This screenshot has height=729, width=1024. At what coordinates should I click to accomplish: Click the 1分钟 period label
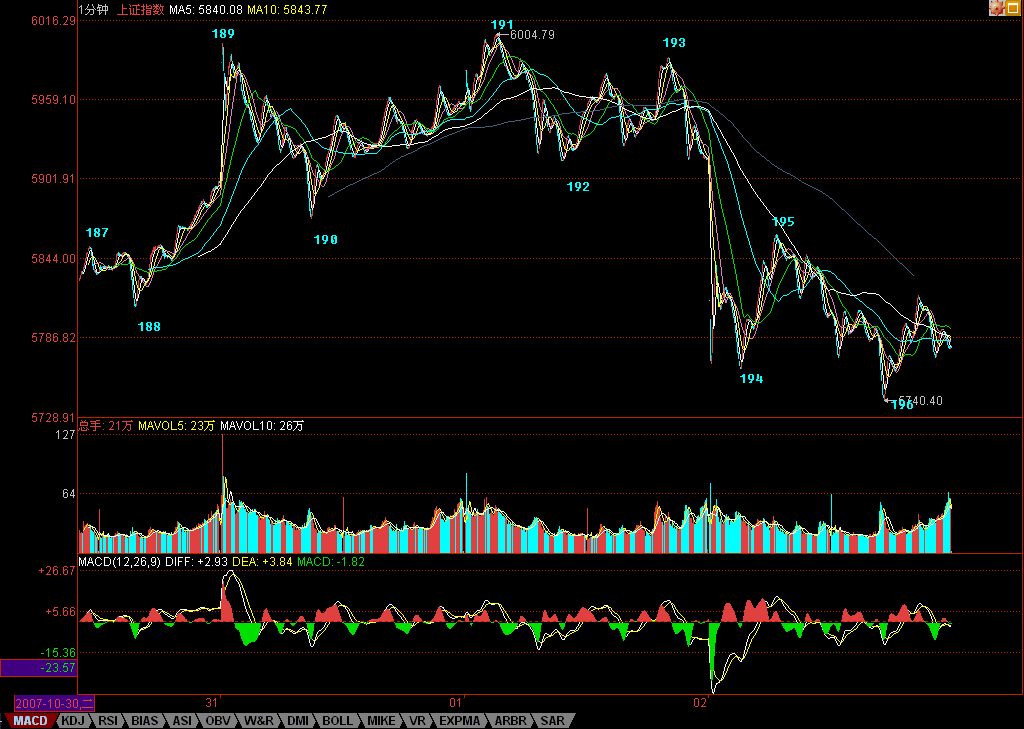(94, 9)
